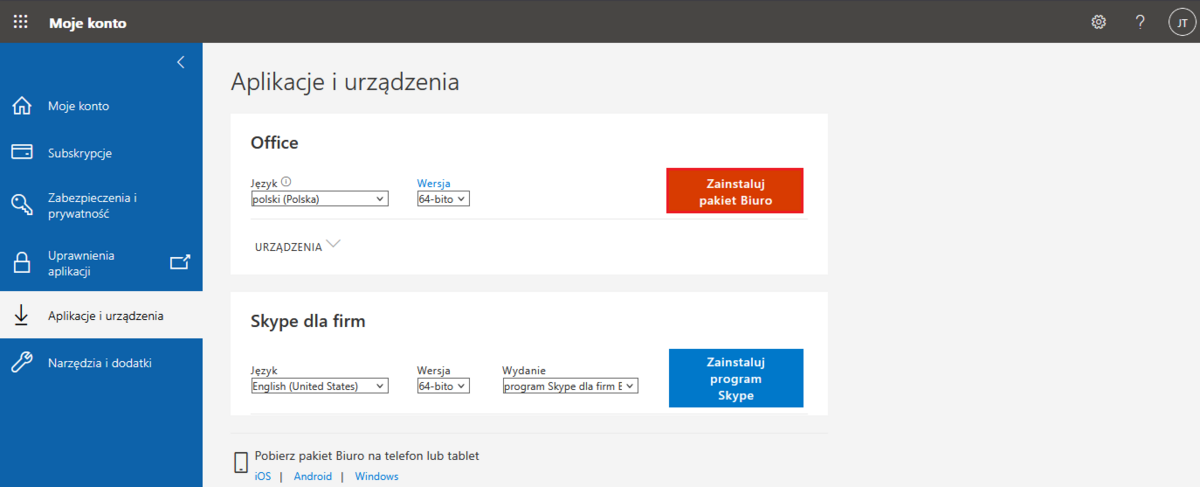Screen dimensions: 1200x487
Task: Click the external link icon beside Uprawnienia aplikacji
Action: coord(180,263)
